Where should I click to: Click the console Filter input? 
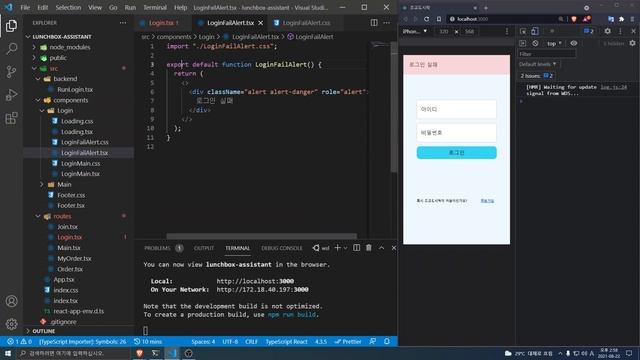click(547, 54)
